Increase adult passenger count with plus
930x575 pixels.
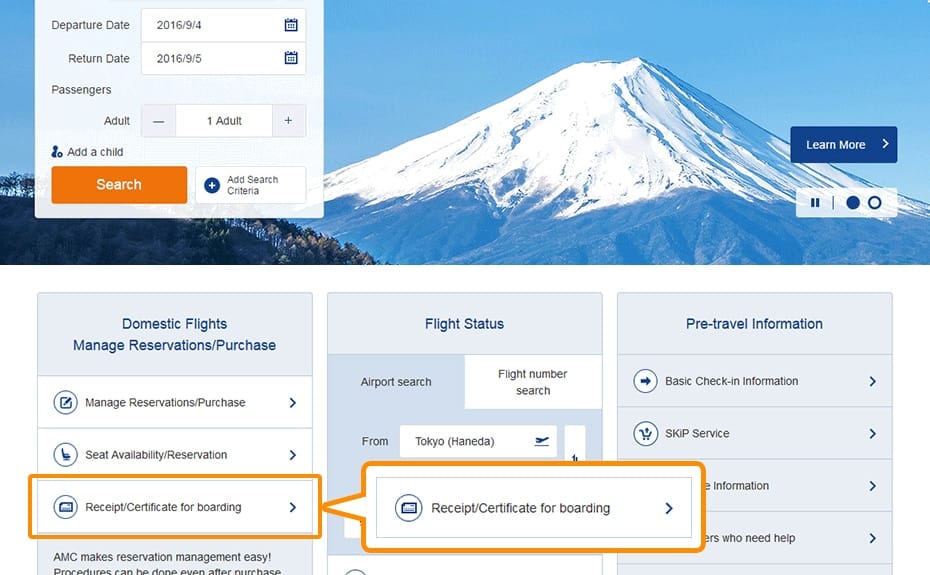click(288, 121)
